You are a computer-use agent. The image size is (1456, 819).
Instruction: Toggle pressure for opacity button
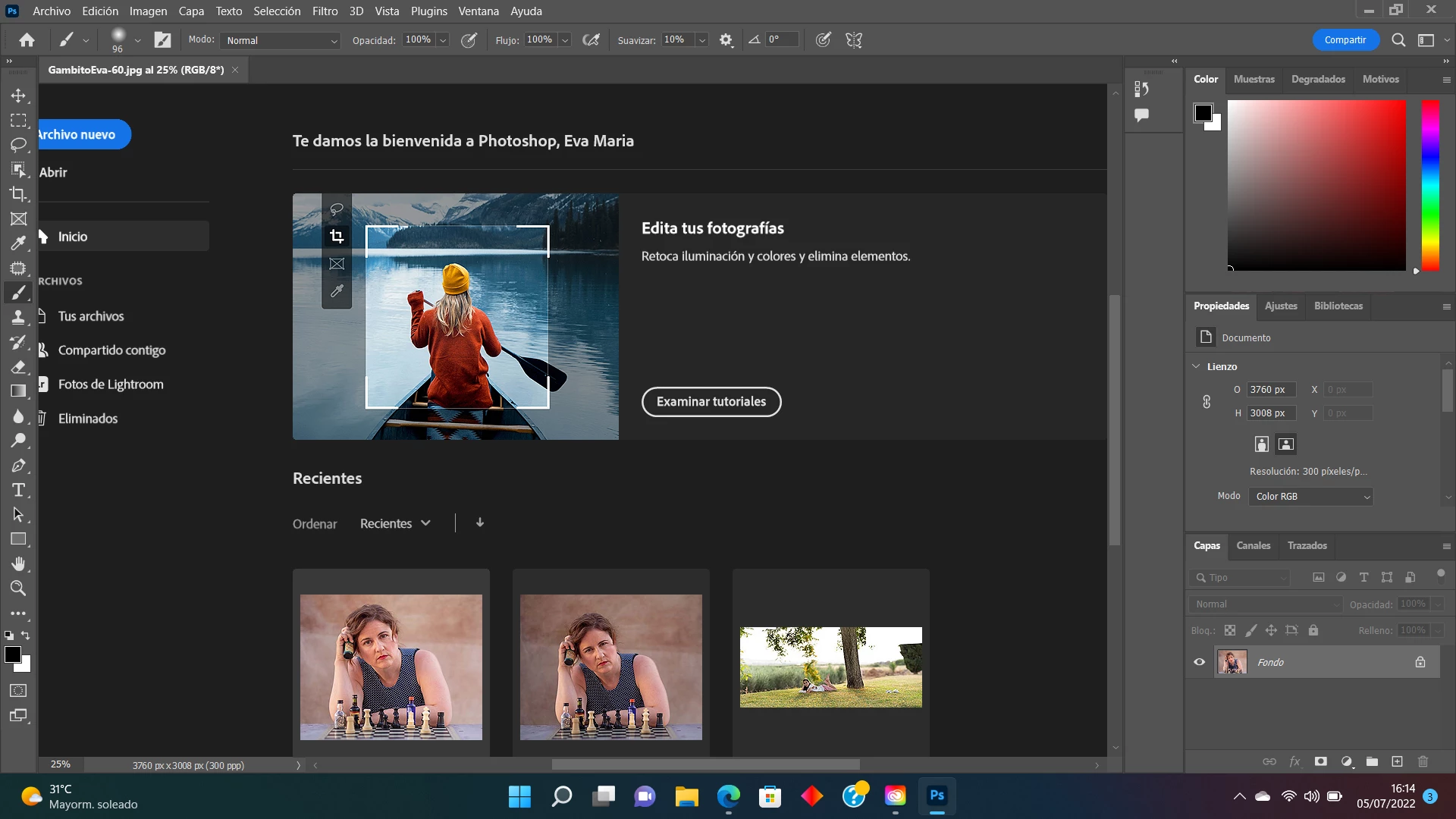[469, 40]
